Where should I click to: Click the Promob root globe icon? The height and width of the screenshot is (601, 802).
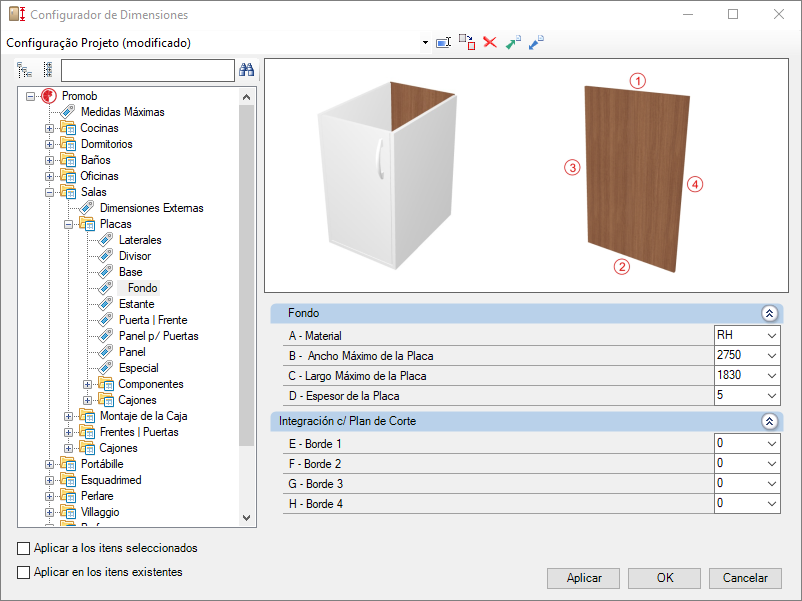pyautogui.click(x=49, y=96)
